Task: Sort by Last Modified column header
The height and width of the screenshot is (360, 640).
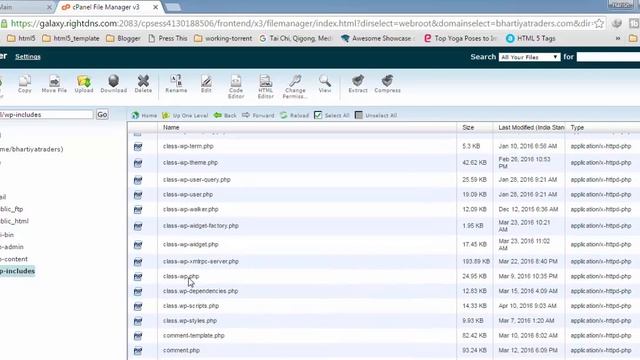Action: coord(531,127)
